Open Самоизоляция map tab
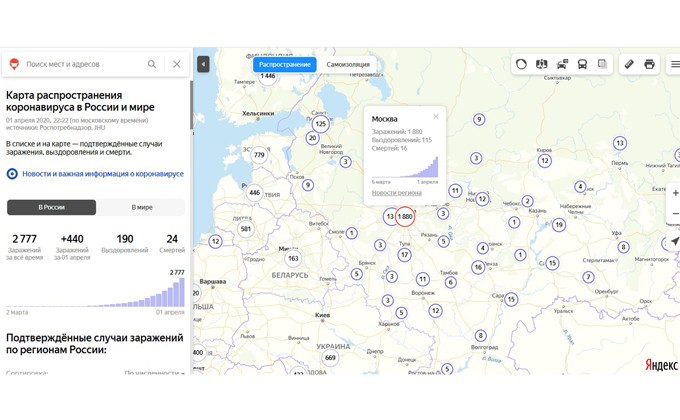Screen dimensions: 680x420 click(348, 64)
